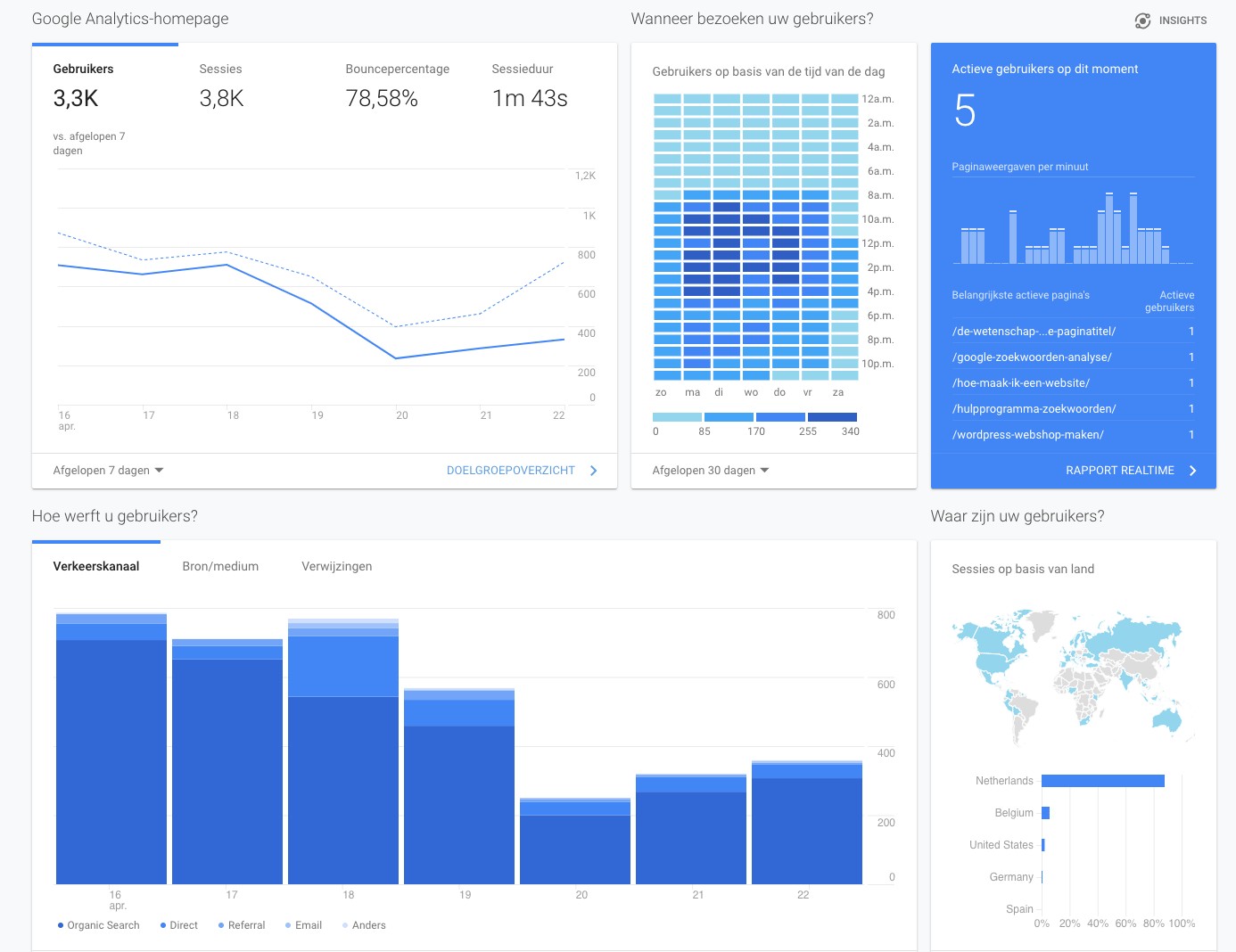Click the chevron arrow beside DOELGROEPOVERZICHT

pyautogui.click(x=594, y=470)
